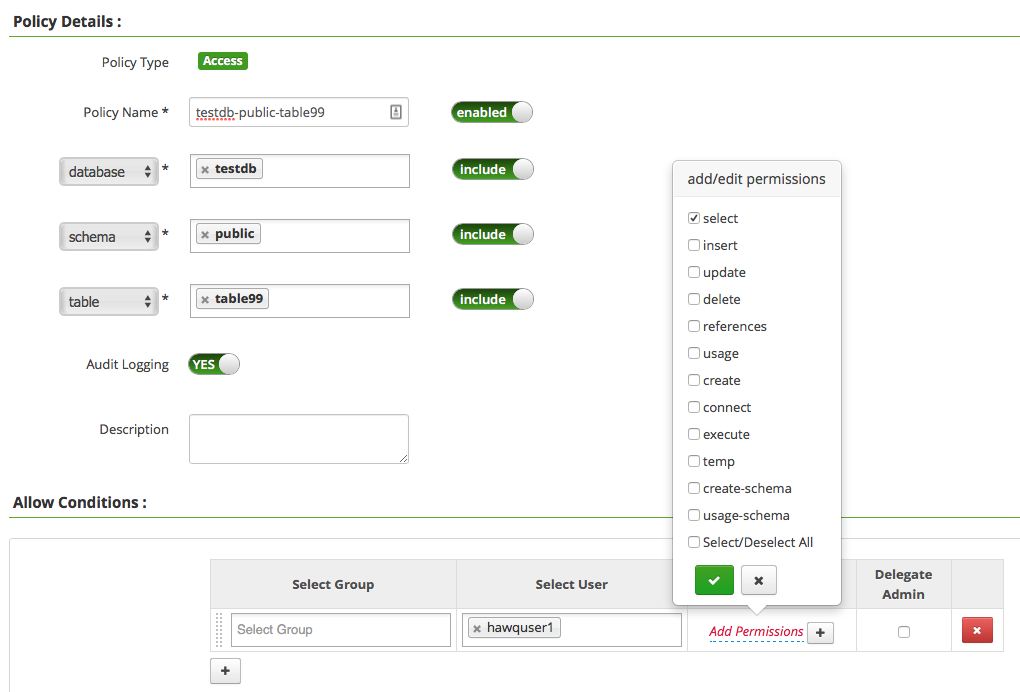Open the table resource type dropdown
This screenshot has height=692, width=1020.
(x=109, y=302)
